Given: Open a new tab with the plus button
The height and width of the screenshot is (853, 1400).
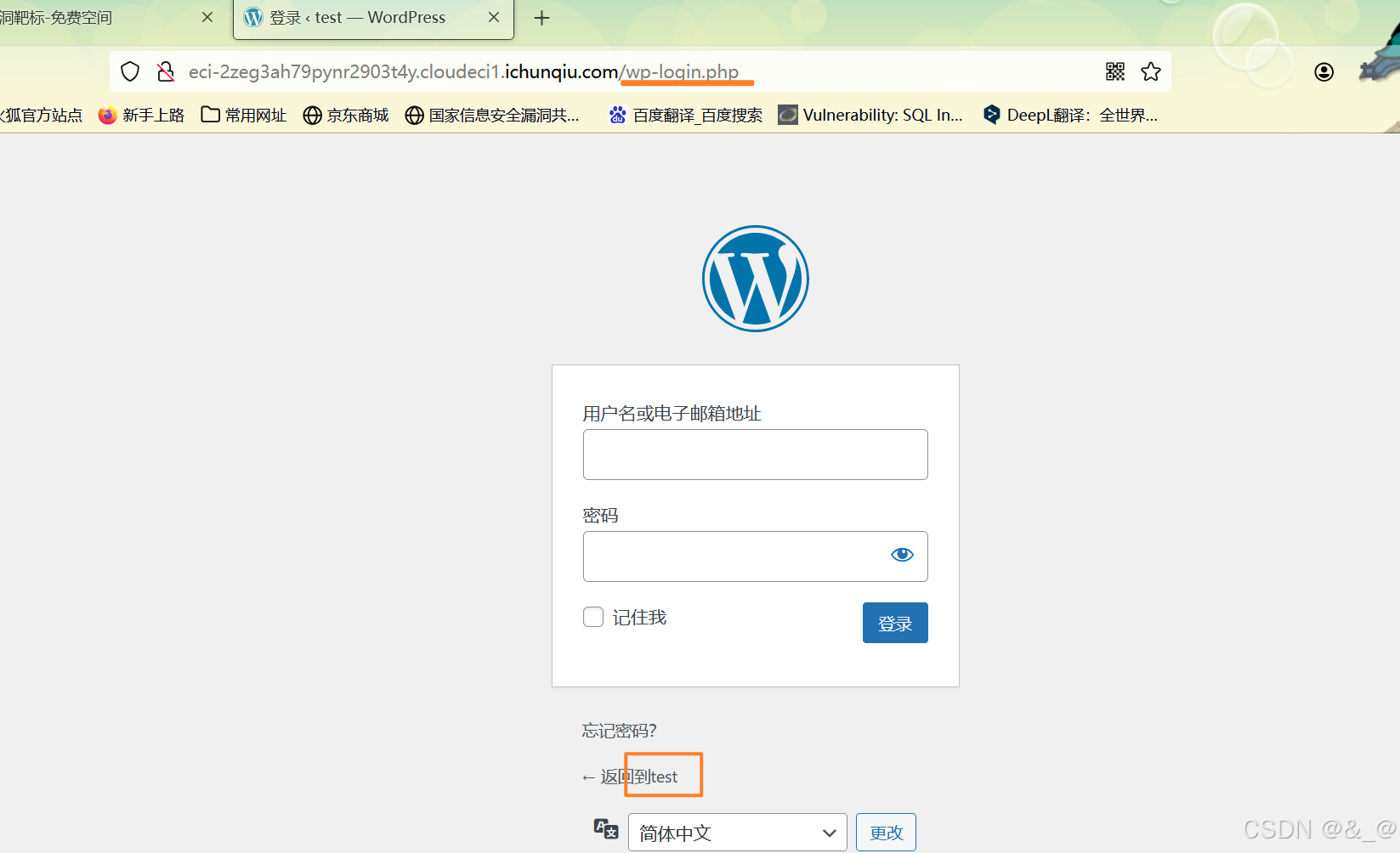Looking at the screenshot, I should 541,18.
